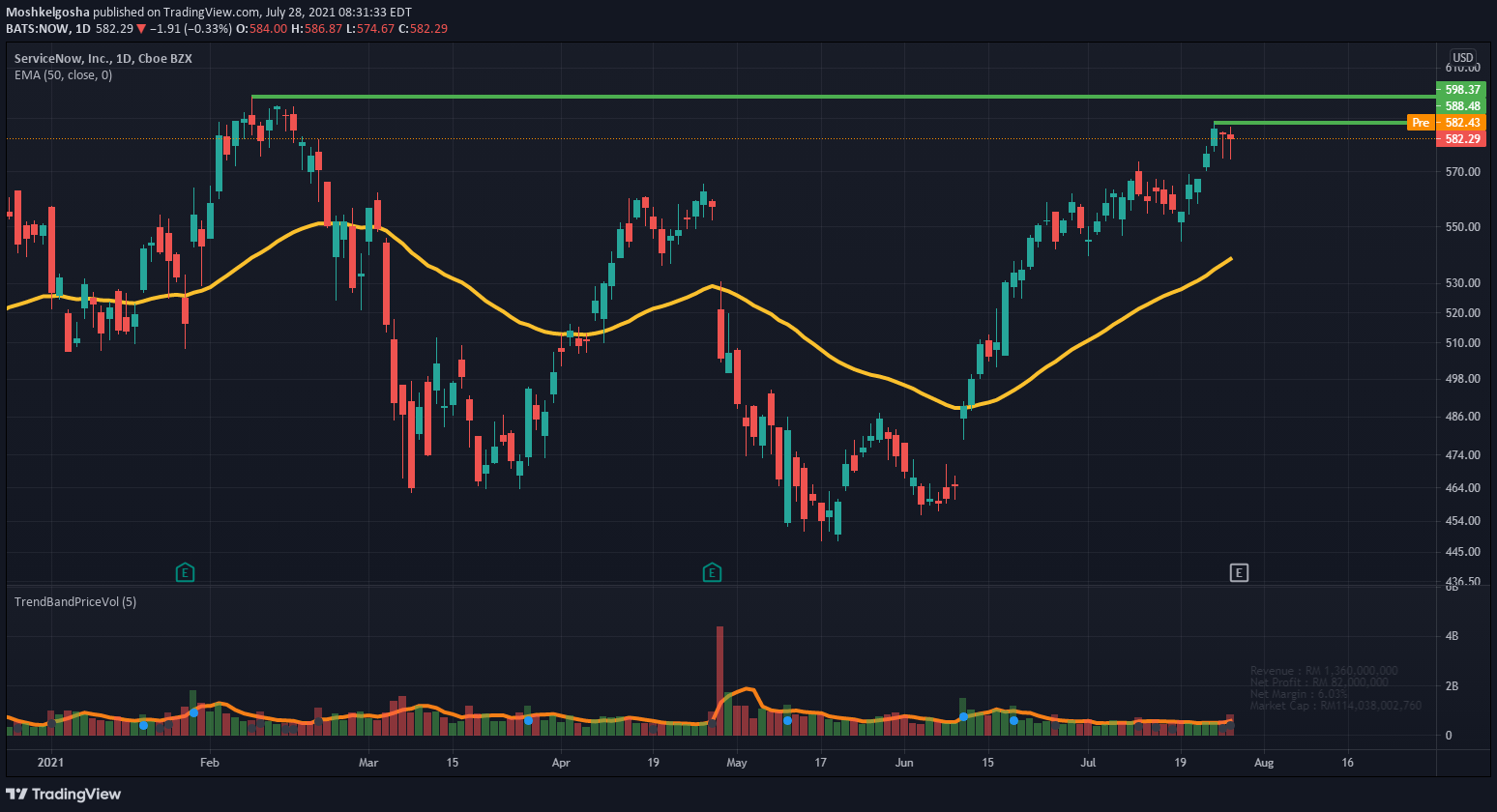Click the O:584.00 open value
This screenshot has height=812, width=1497.
264,29
